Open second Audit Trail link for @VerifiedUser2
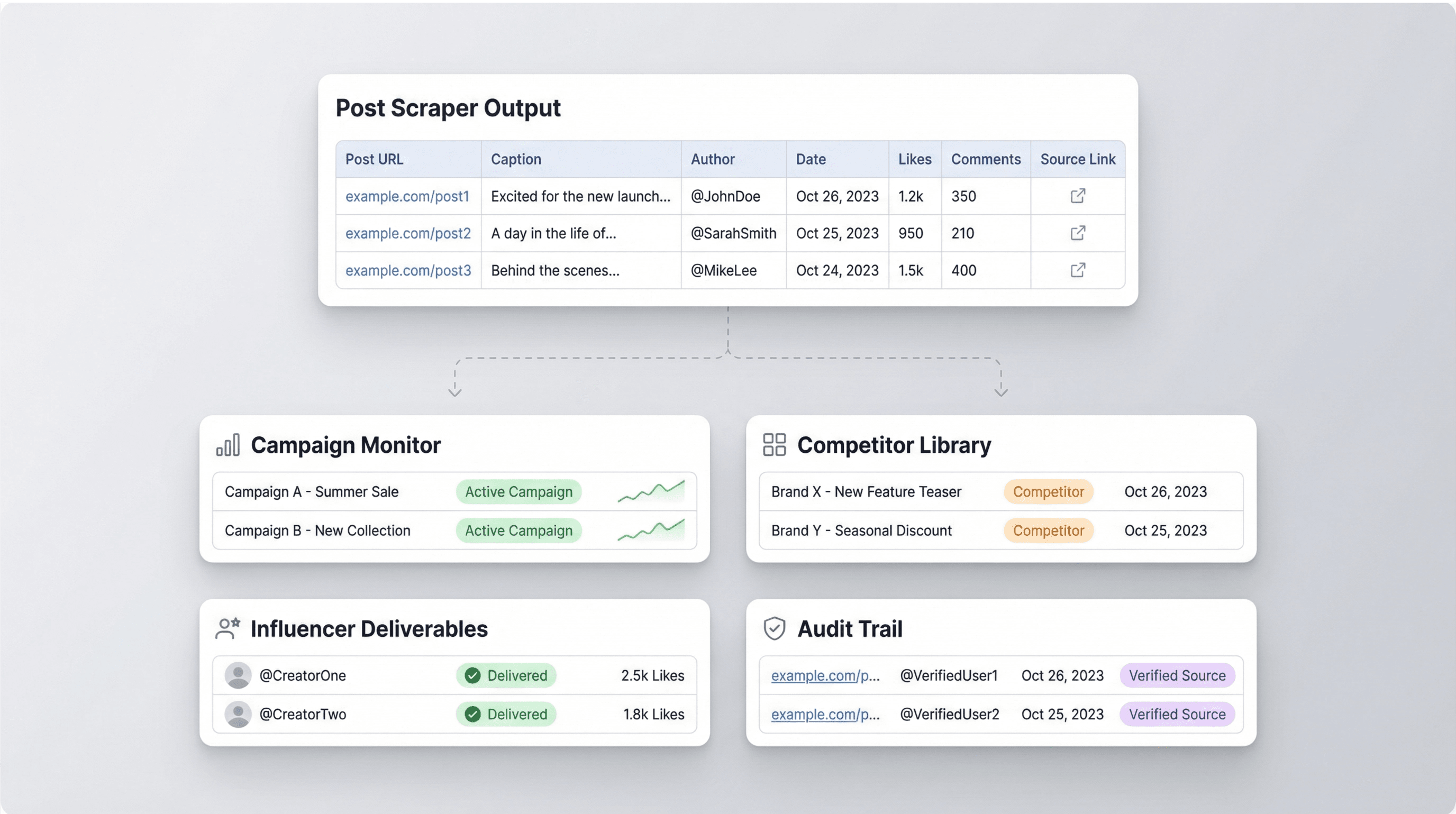Screen dimensions: 1456x814 coord(825,714)
